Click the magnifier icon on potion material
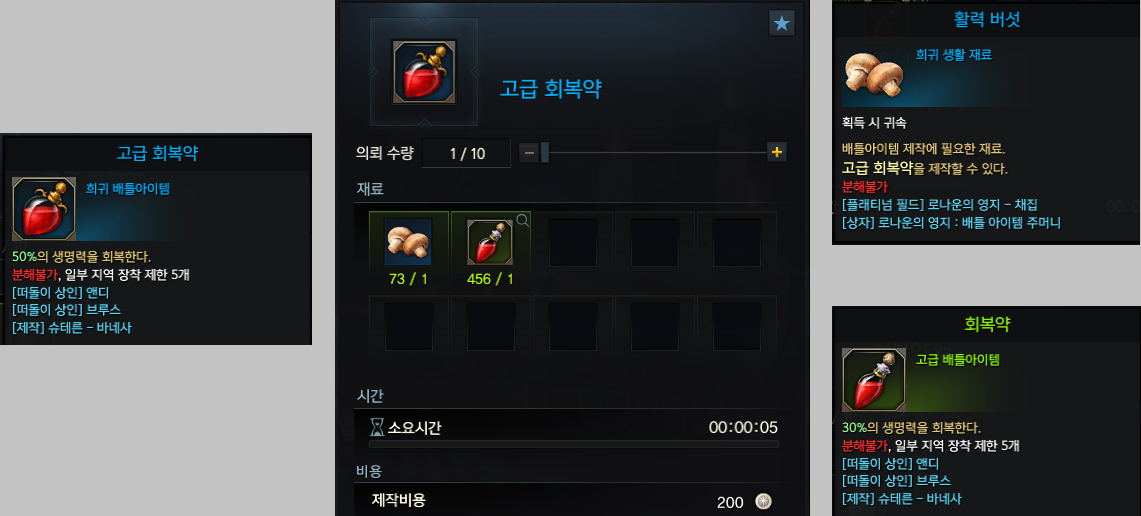 pyautogui.click(x=522, y=220)
